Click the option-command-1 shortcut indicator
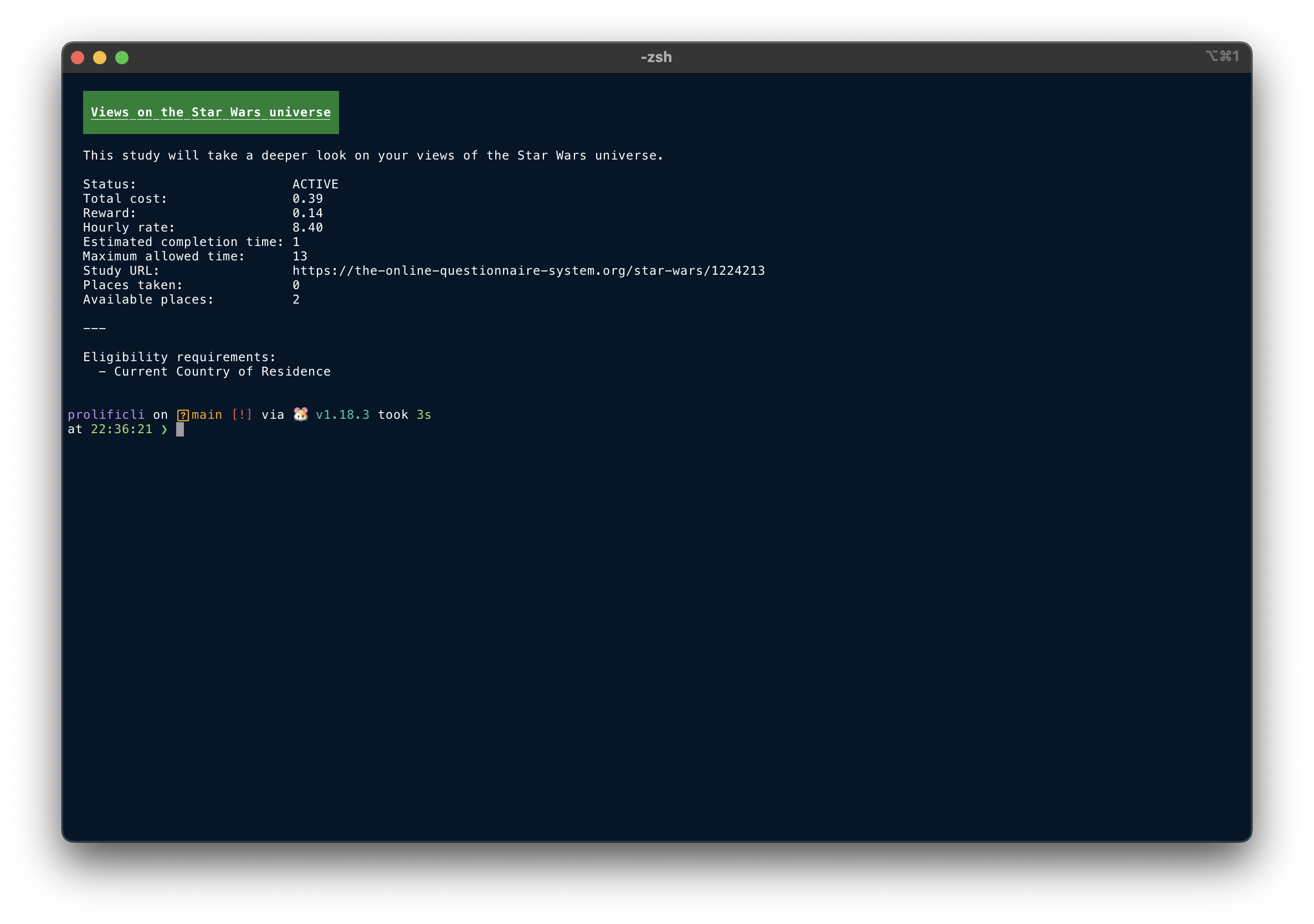 (x=1222, y=56)
